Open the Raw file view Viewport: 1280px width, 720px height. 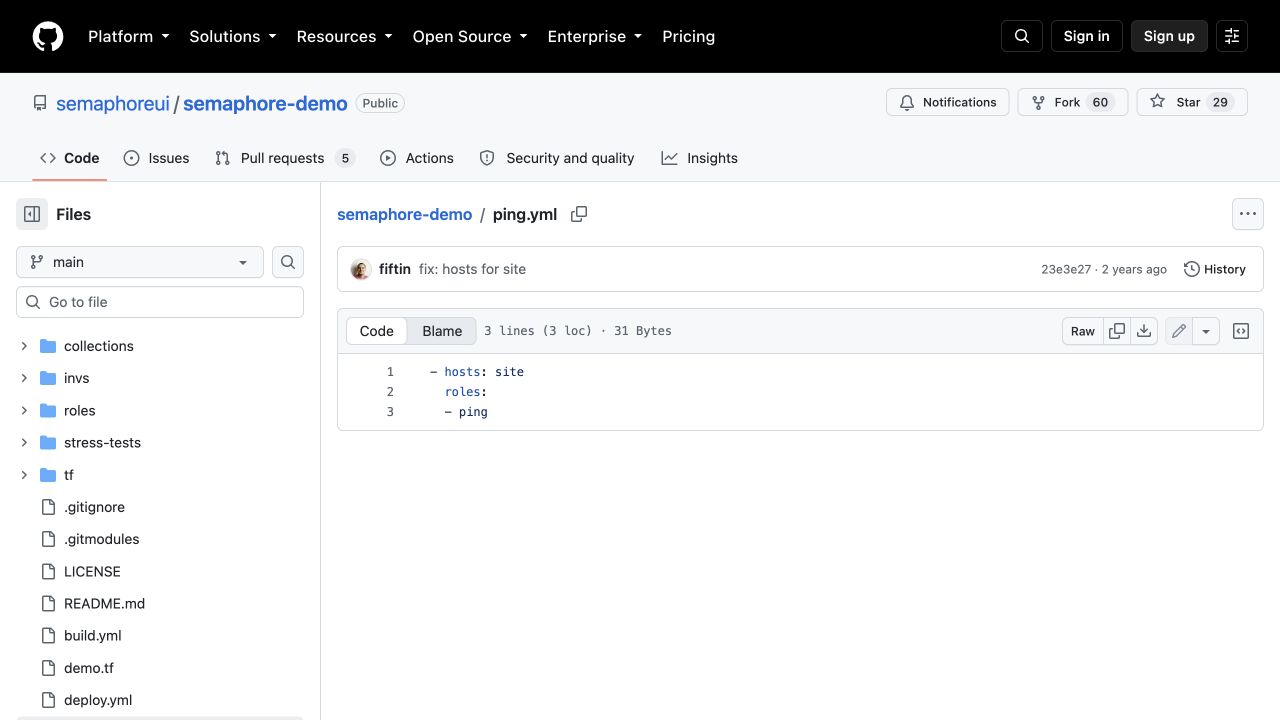(1083, 331)
